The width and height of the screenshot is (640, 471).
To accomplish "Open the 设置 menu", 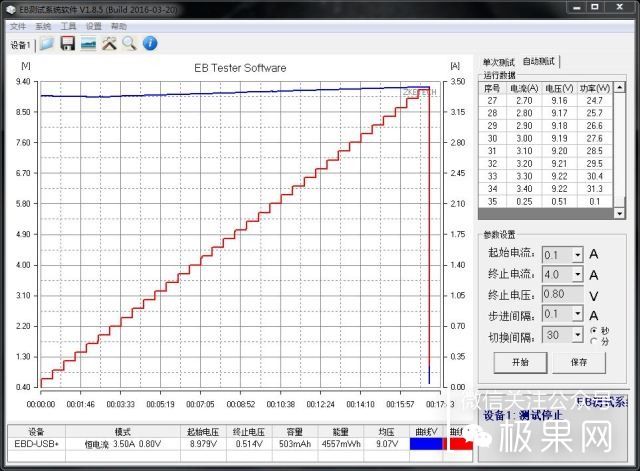I will tap(93, 27).
